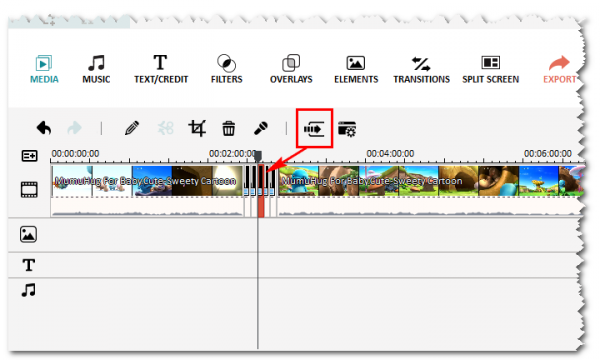Click the pencil edit icon

132,128
